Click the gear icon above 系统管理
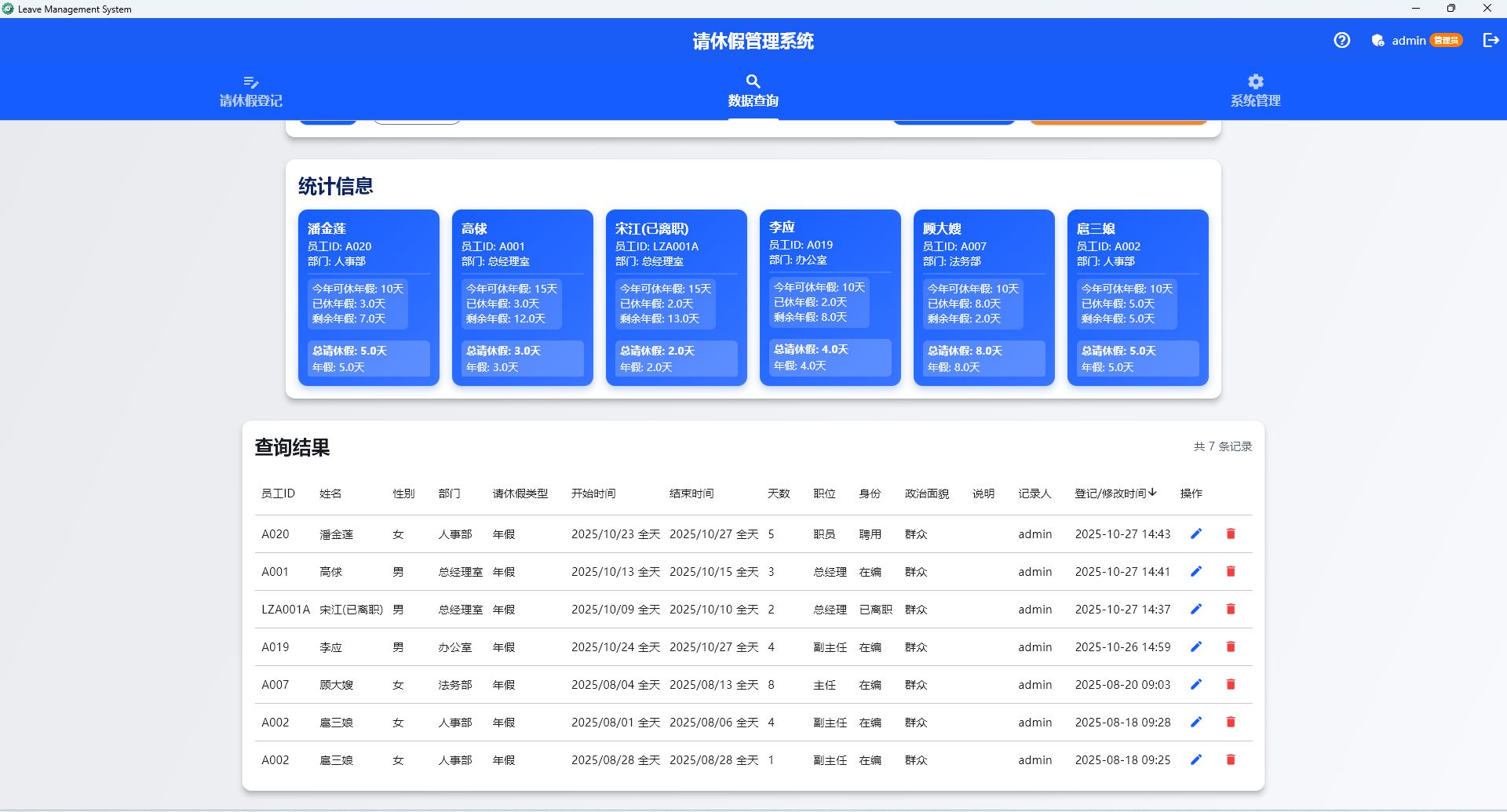Image resolution: width=1507 pixels, height=812 pixels. click(1255, 81)
